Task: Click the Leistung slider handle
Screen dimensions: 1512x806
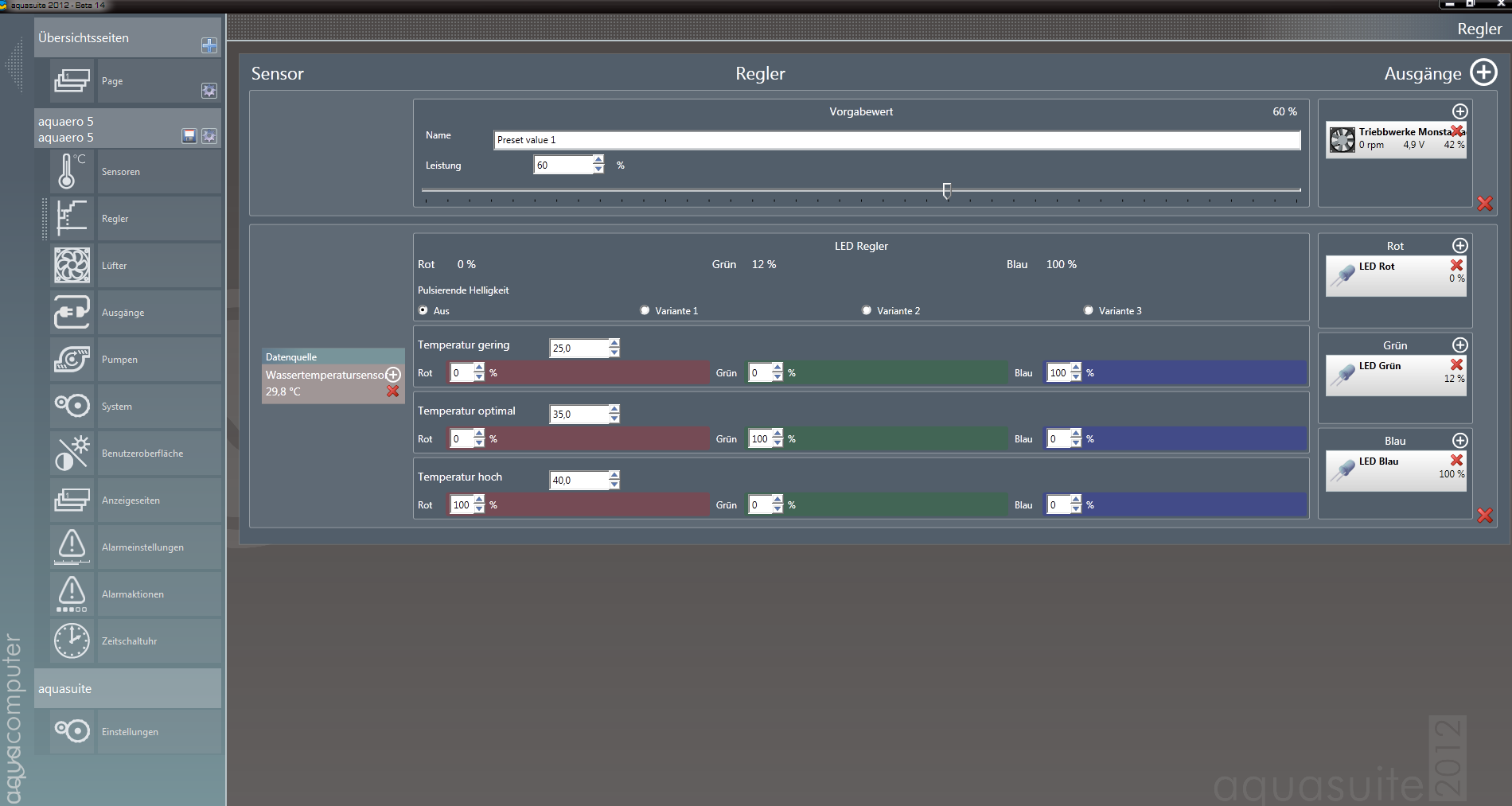Action: [x=947, y=190]
